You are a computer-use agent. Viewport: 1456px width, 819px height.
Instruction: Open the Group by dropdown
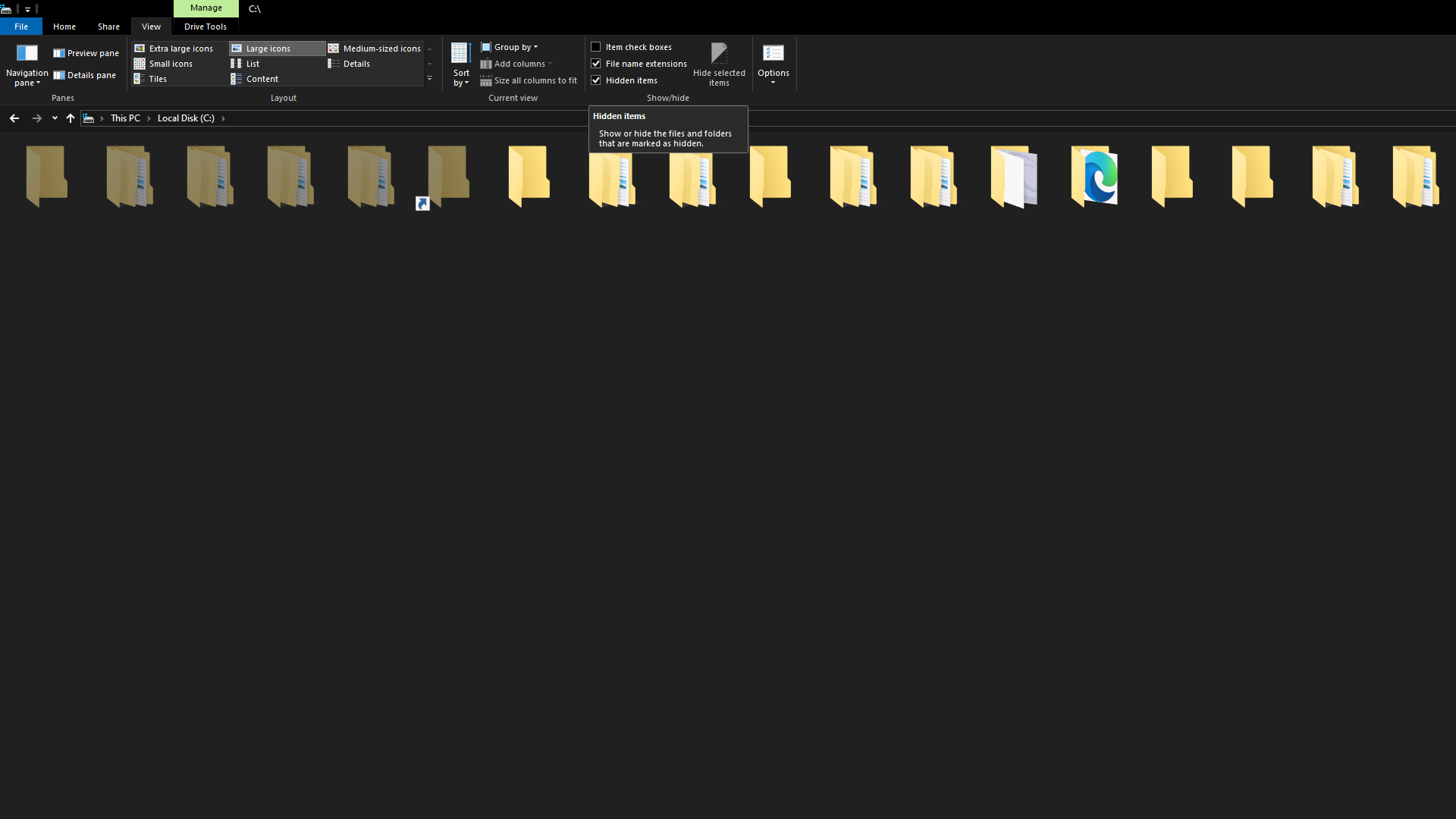click(x=509, y=47)
